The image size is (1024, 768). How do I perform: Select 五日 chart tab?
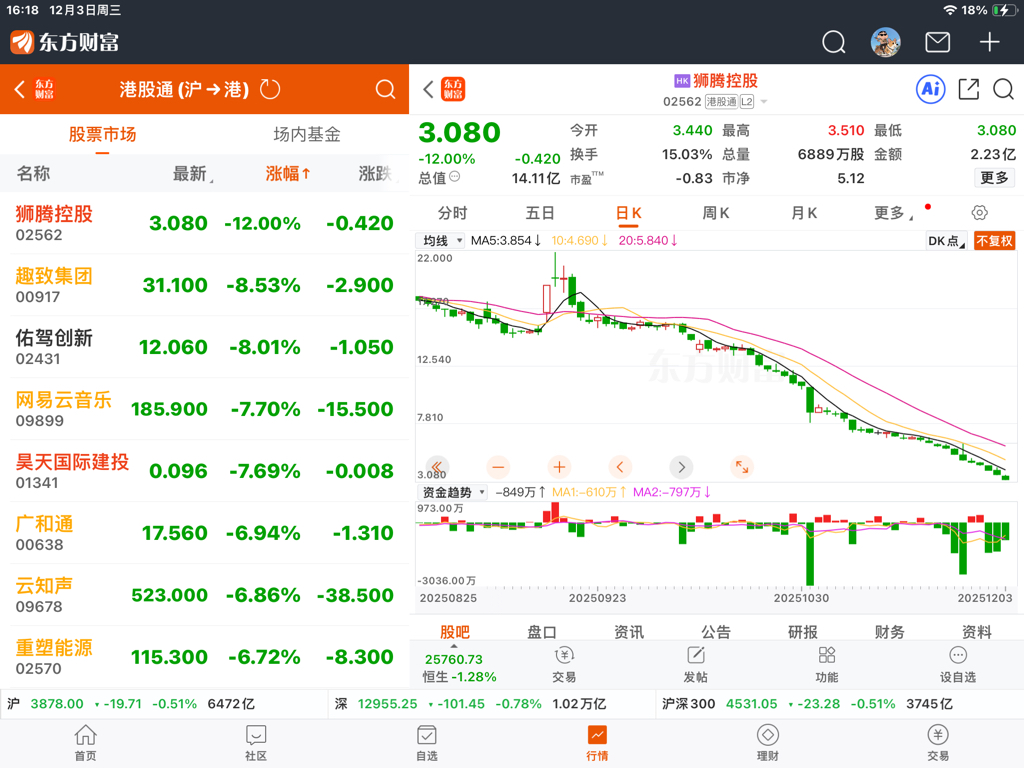pos(540,213)
